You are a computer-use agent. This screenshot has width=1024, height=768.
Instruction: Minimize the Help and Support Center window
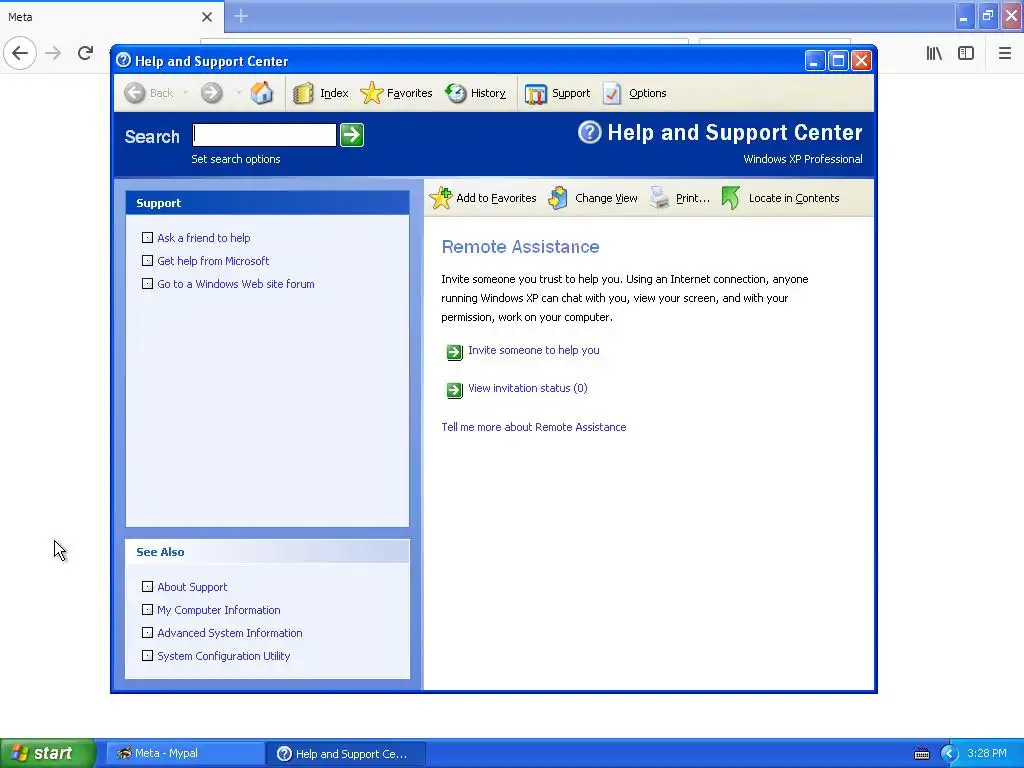tap(814, 61)
